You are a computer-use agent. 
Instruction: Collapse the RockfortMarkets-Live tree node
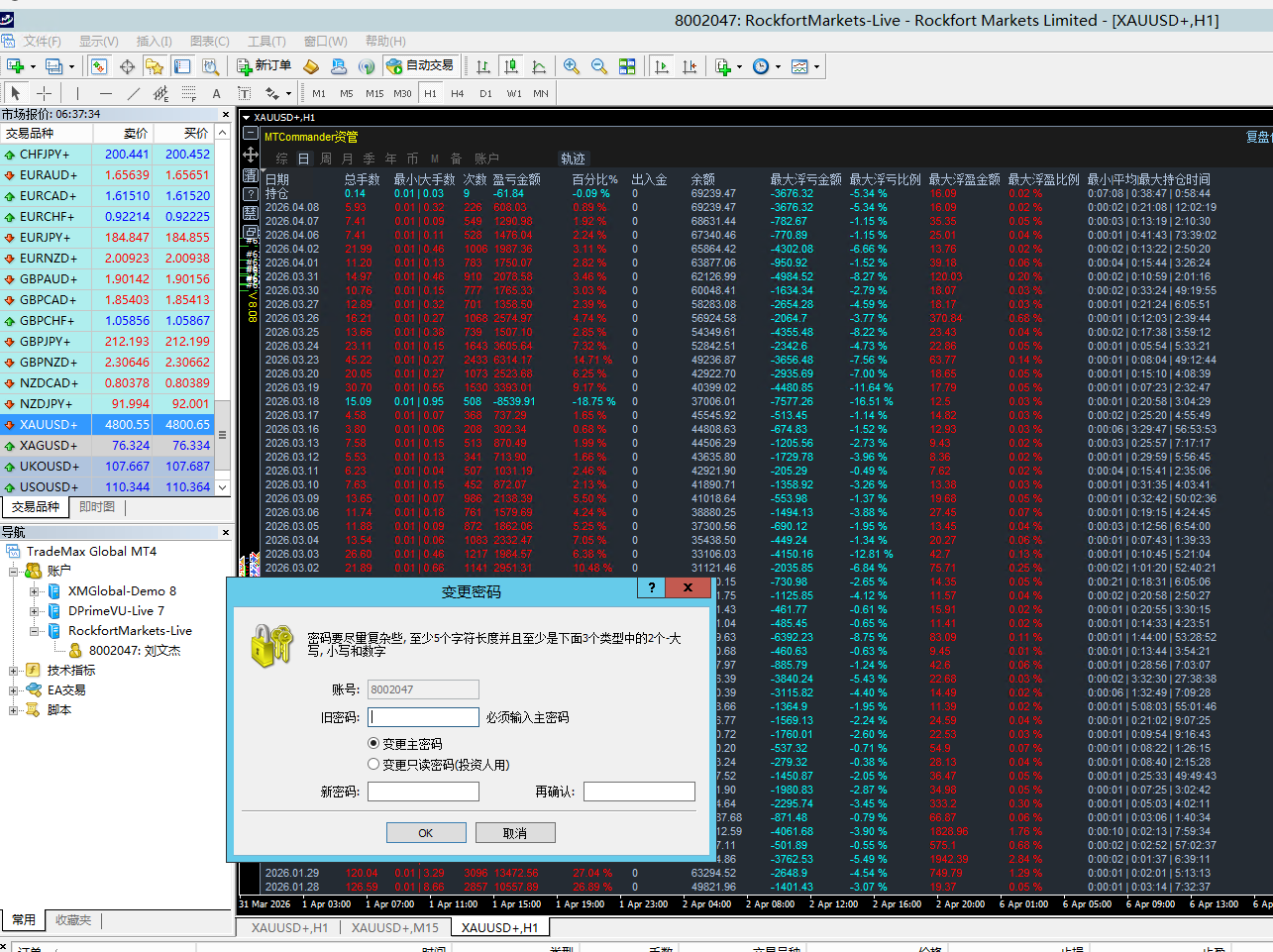point(35,631)
